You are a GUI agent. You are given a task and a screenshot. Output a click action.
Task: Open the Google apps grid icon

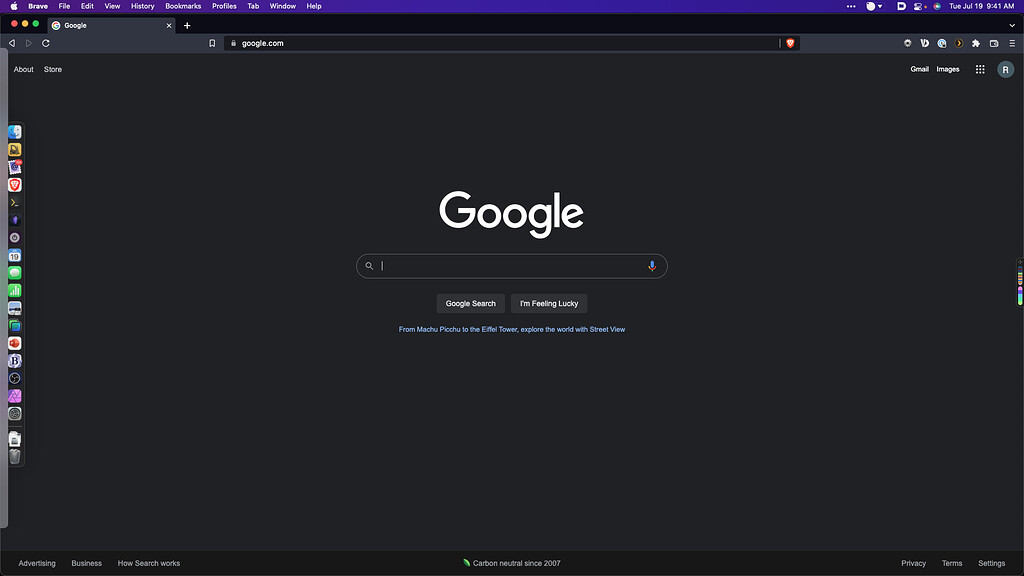click(980, 69)
